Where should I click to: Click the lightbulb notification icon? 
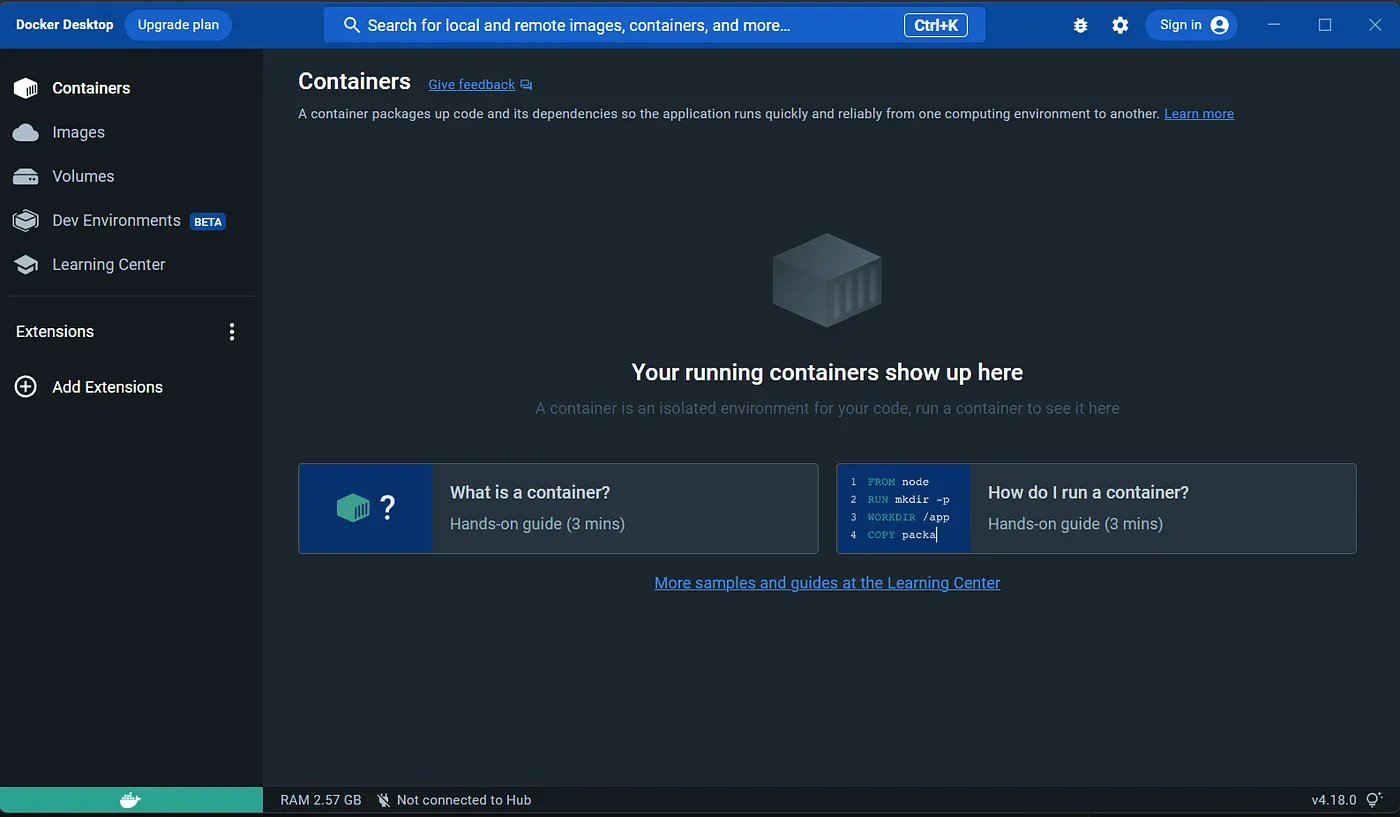(1374, 799)
